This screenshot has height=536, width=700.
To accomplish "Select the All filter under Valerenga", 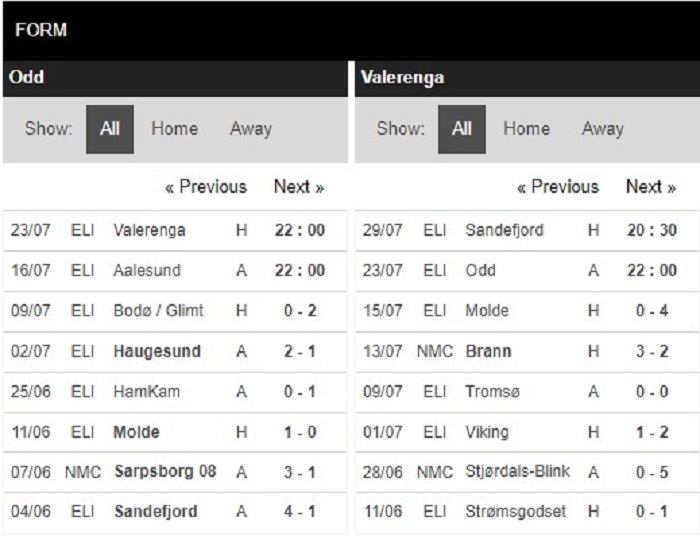I will point(462,129).
